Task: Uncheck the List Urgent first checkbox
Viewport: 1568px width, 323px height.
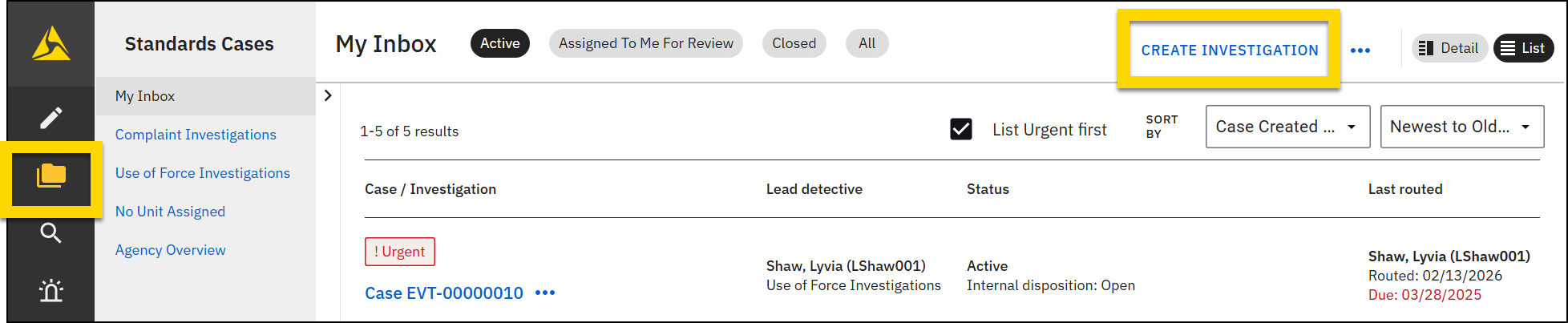Action: point(960,129)
